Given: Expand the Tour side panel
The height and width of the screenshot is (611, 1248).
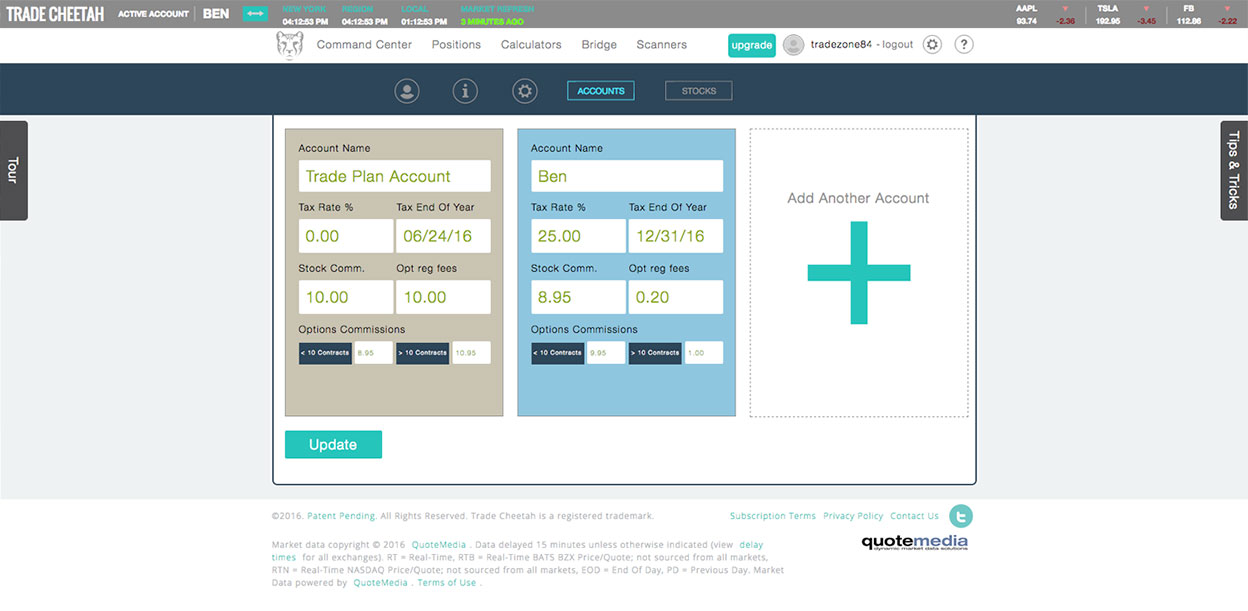Looking at the screenshot, I should tap(13, 170).
